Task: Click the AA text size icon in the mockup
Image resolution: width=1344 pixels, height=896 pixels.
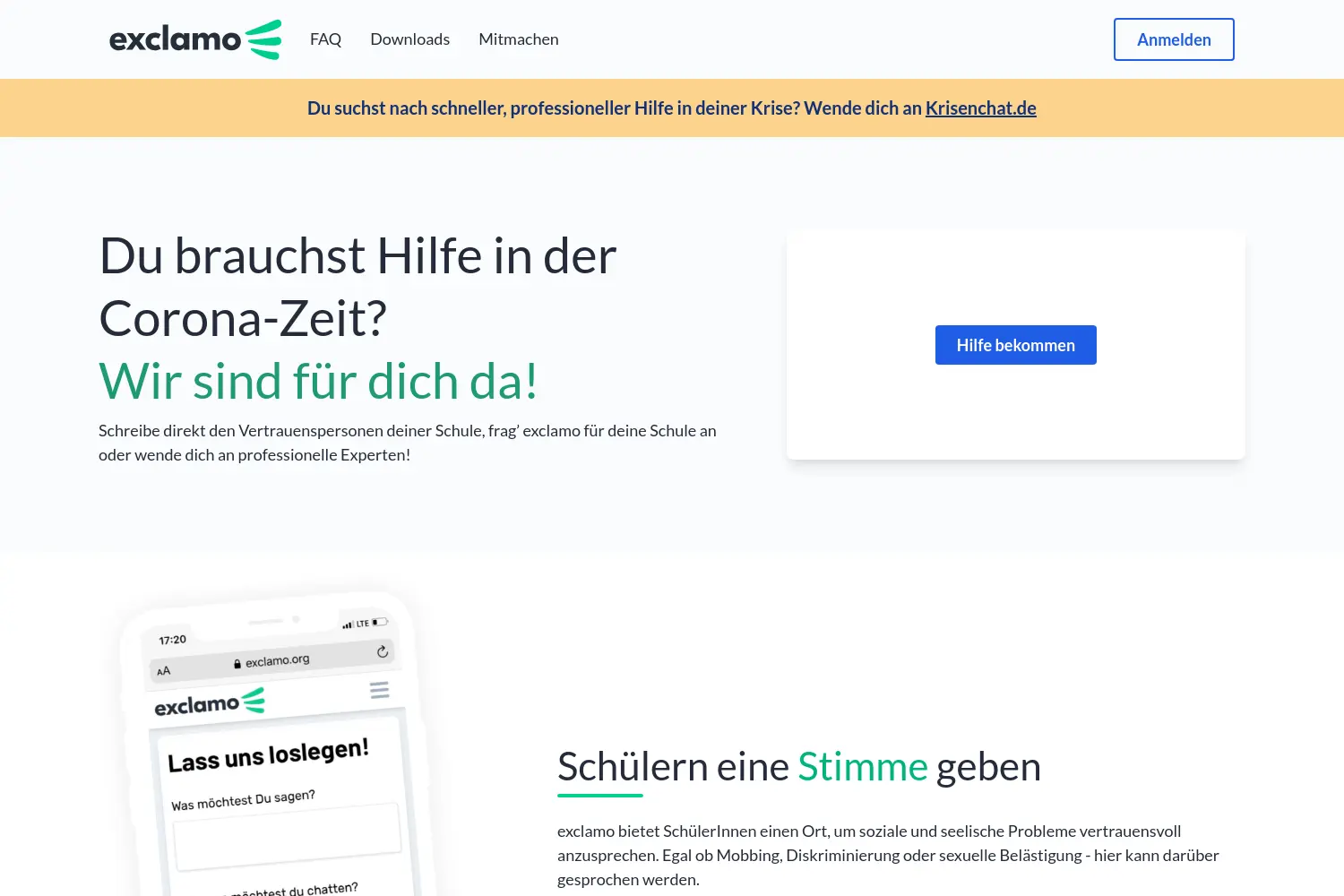Action: 163,671
